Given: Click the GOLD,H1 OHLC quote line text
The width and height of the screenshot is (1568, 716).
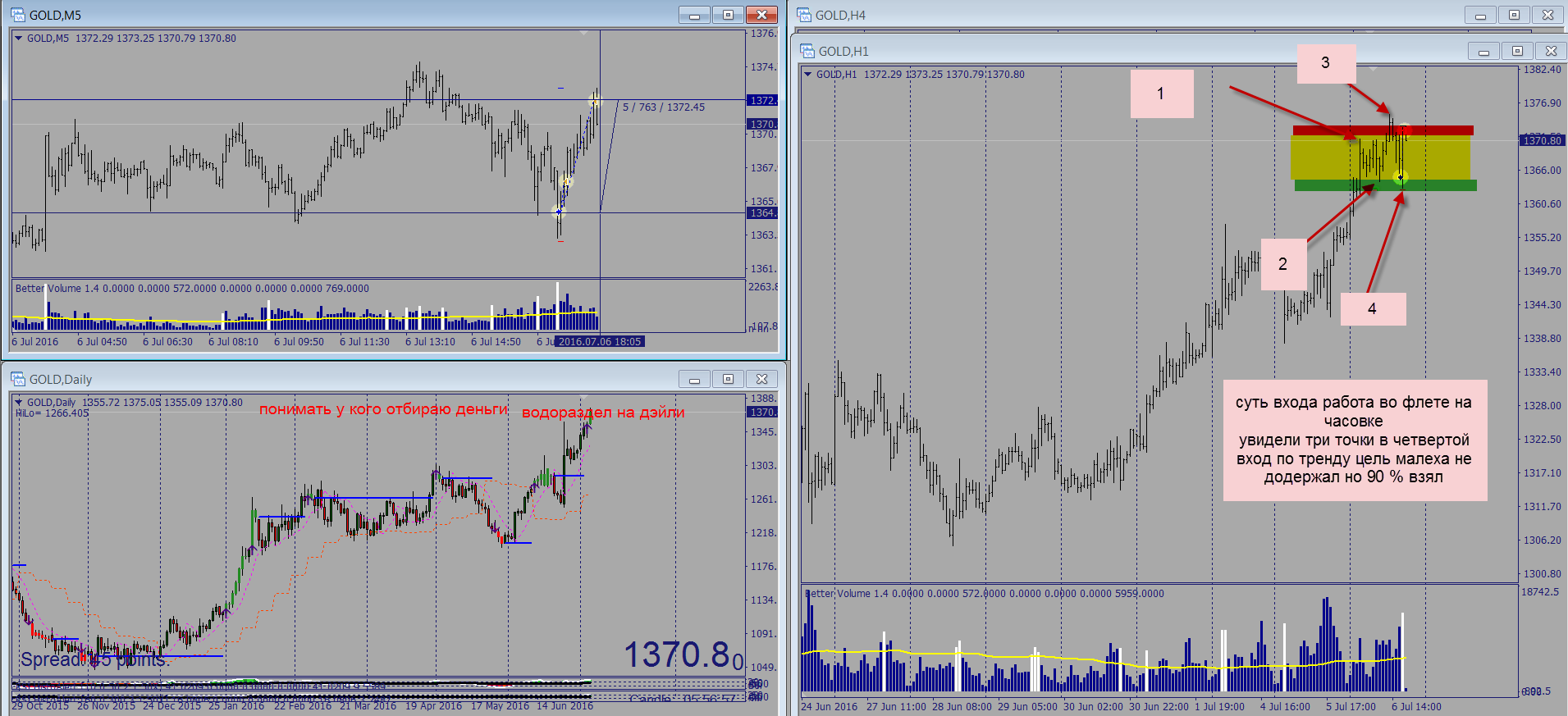Looking at the screenshot, I should click(921, 75).
